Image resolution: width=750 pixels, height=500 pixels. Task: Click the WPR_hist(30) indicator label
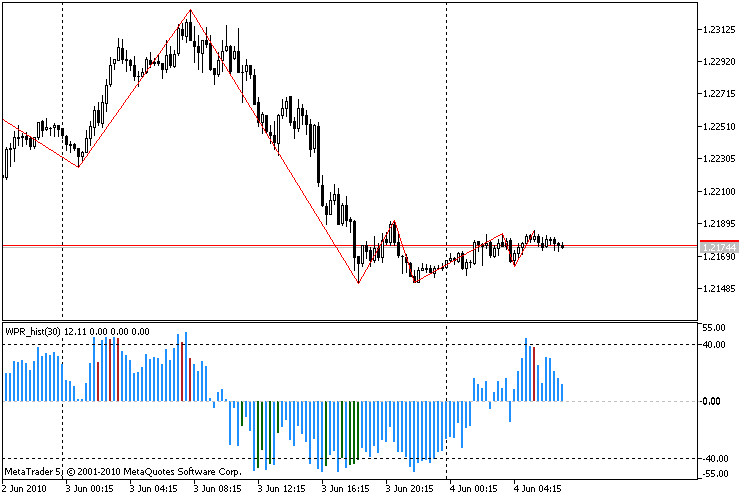[33, 332]
